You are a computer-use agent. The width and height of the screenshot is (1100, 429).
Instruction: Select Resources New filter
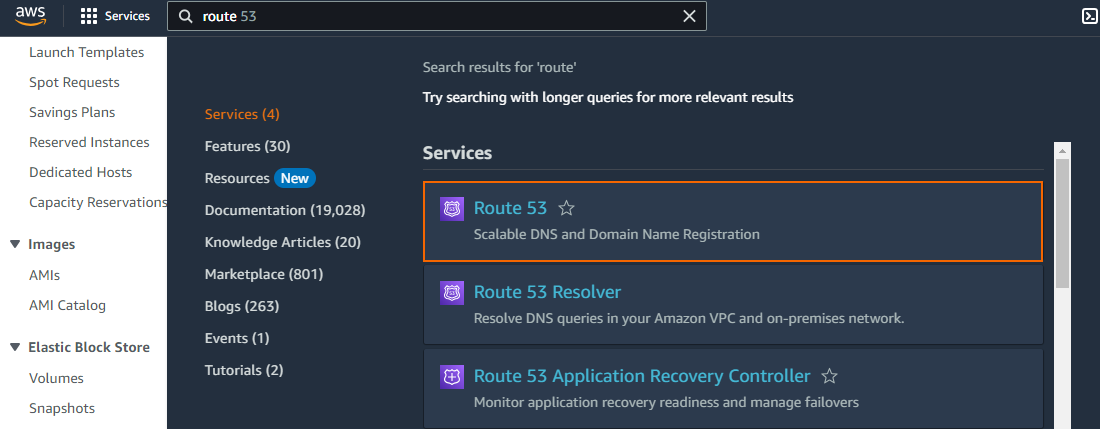[260, 178]
